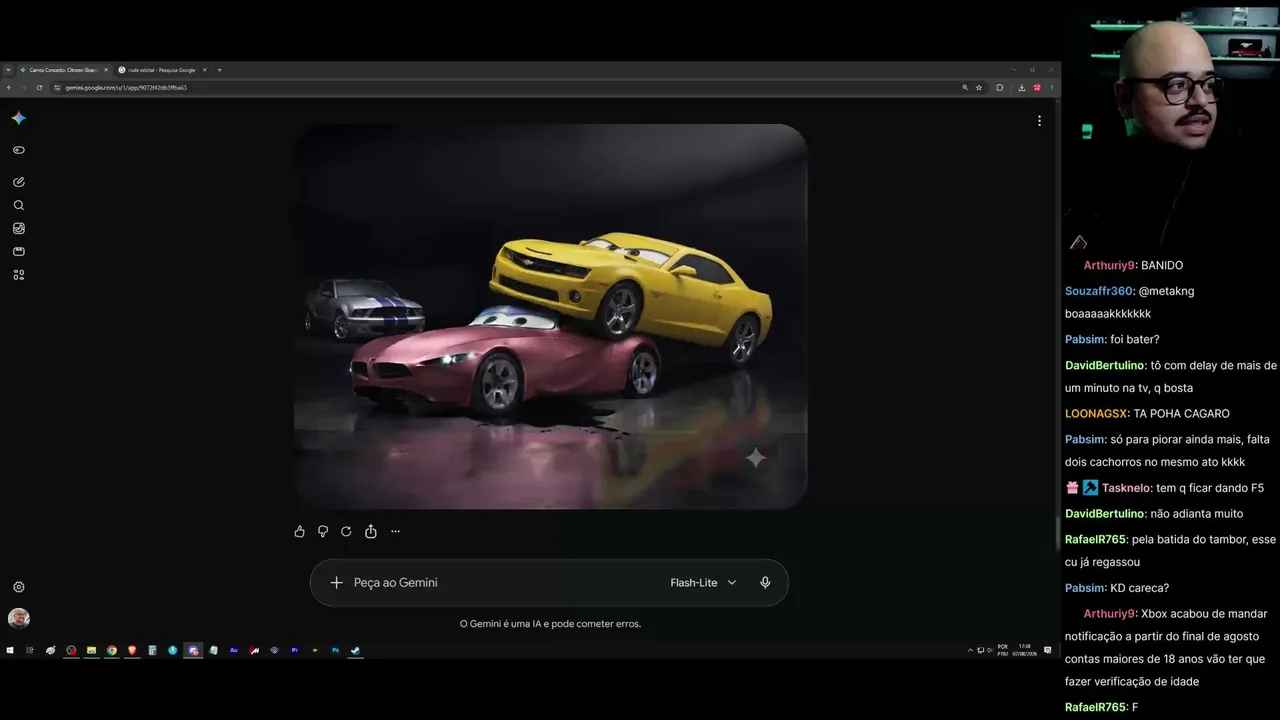
Task: Reload the Gemini page
Action: (39, 87)
